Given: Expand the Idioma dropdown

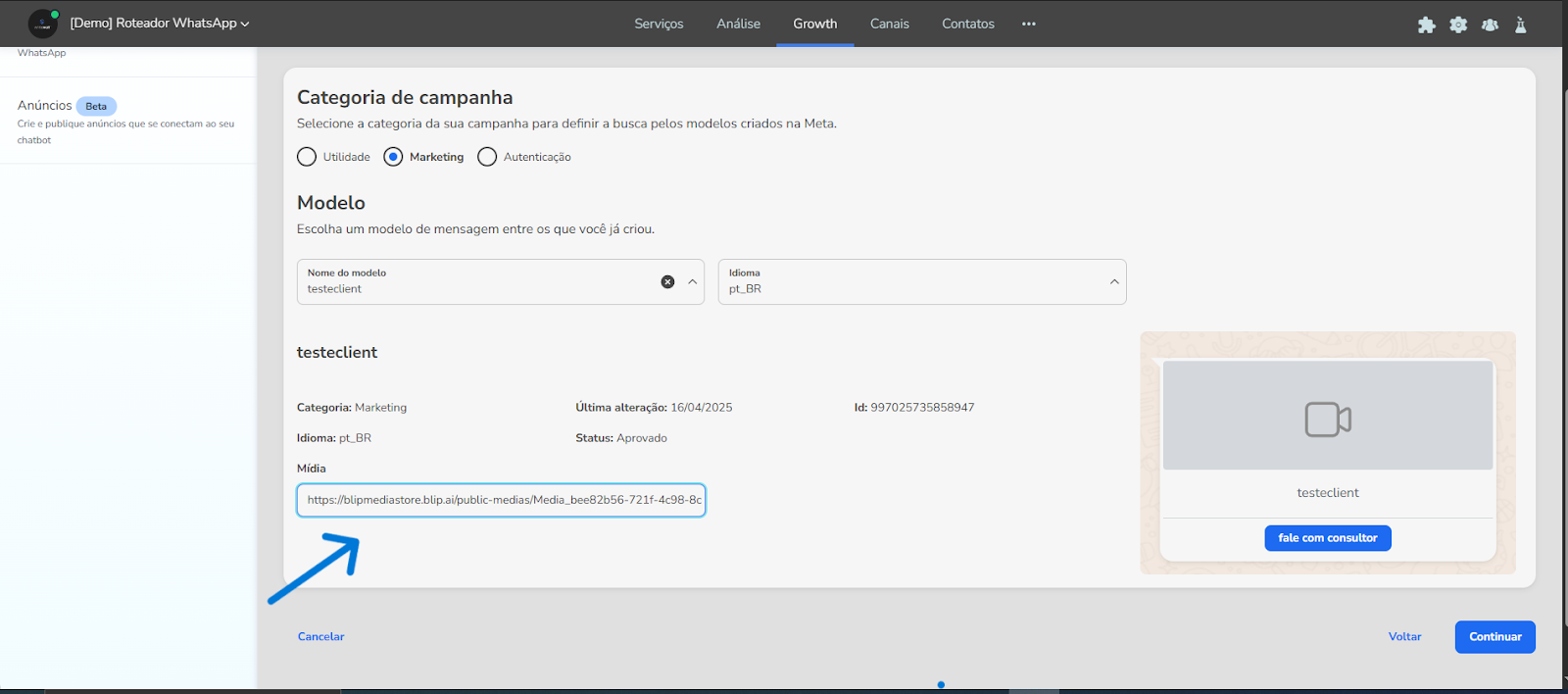Looking at the screenshot, I should 1113,282.
